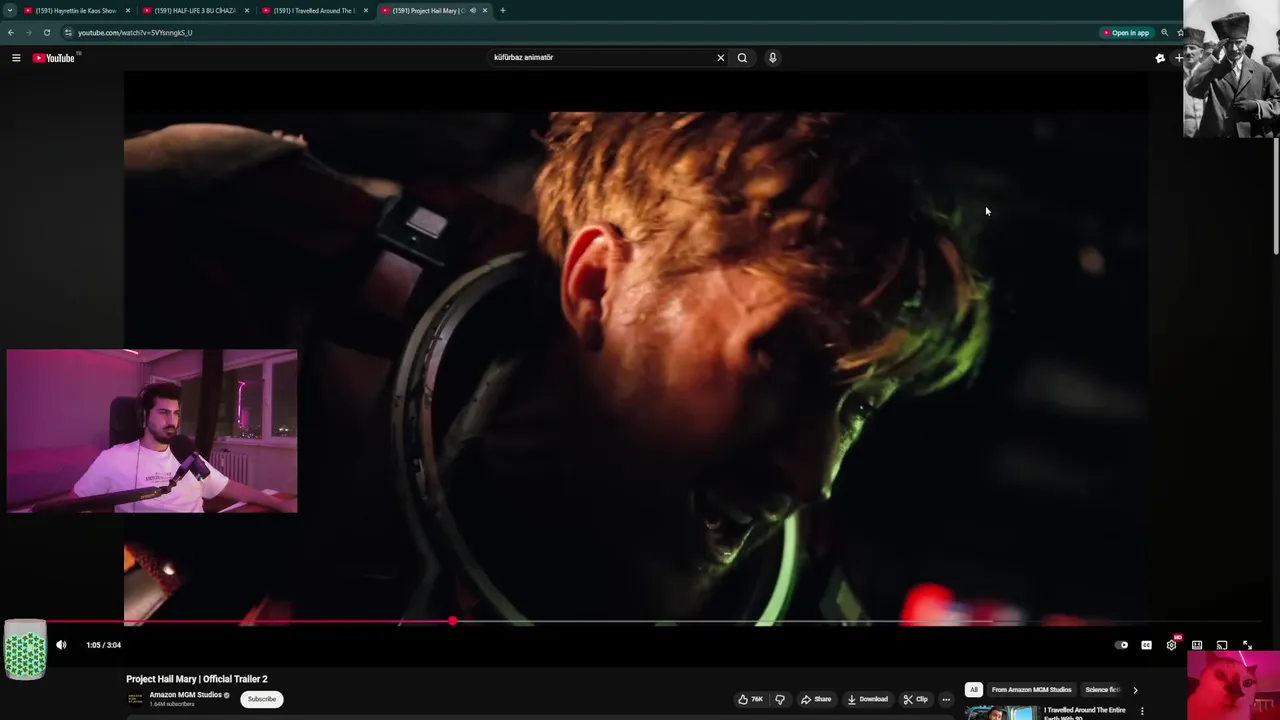Viewport: 1280px width, 720px height.
Task: Reload the page
Action: tap(46, 33)
